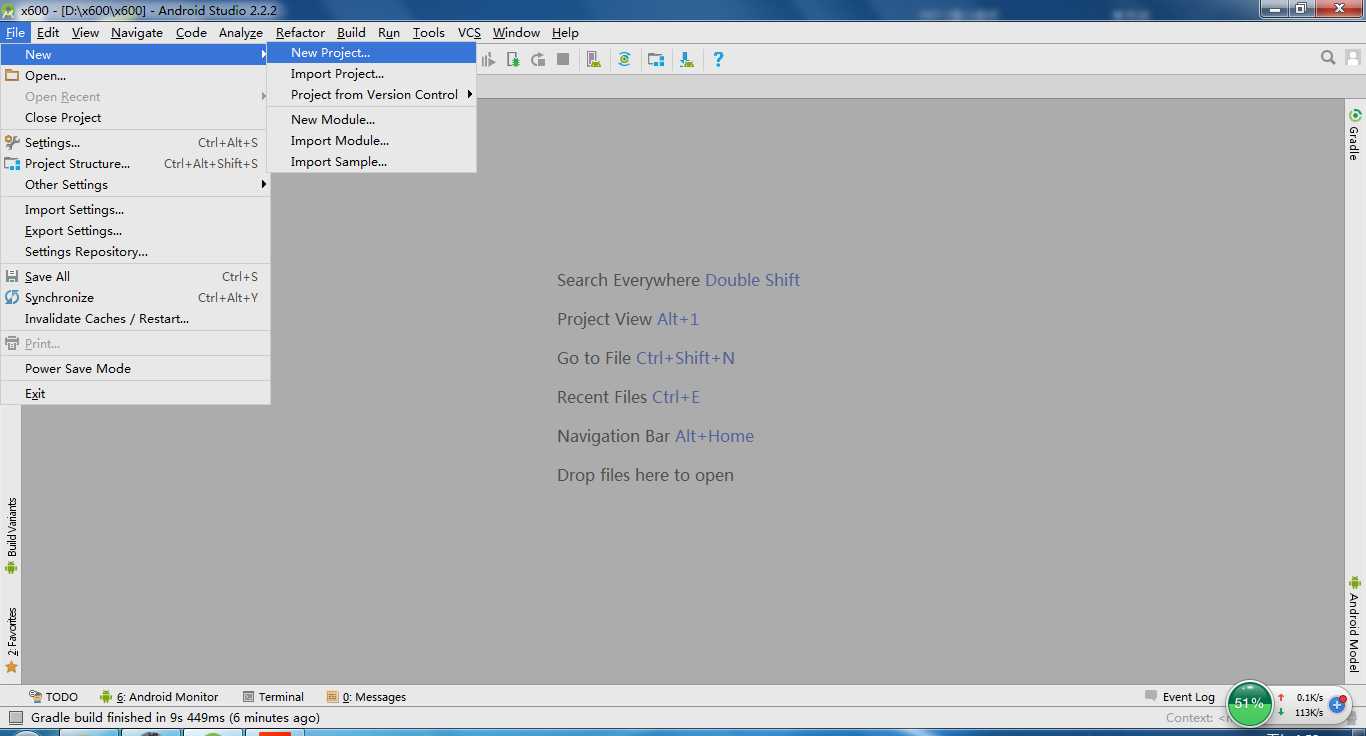
Task: Click the Event Log button
Action: coord(1180,697)
